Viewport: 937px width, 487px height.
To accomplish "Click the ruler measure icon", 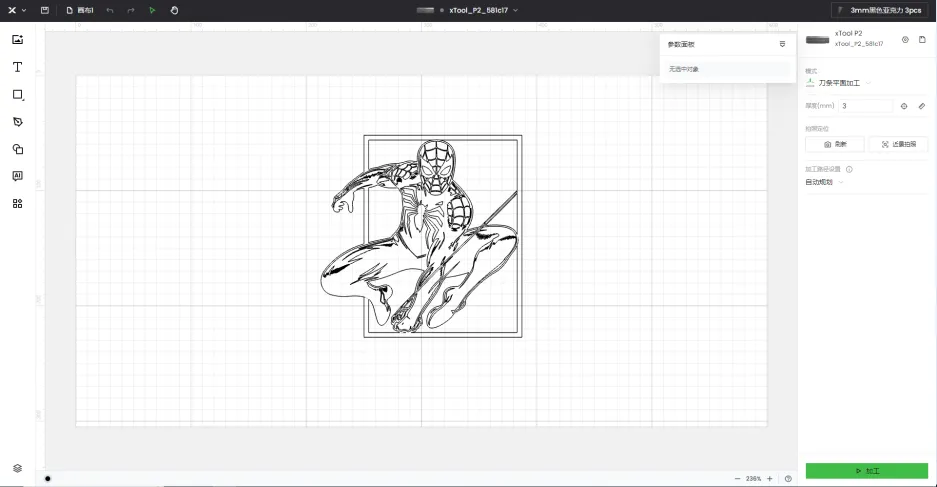I will coord(922,106).
